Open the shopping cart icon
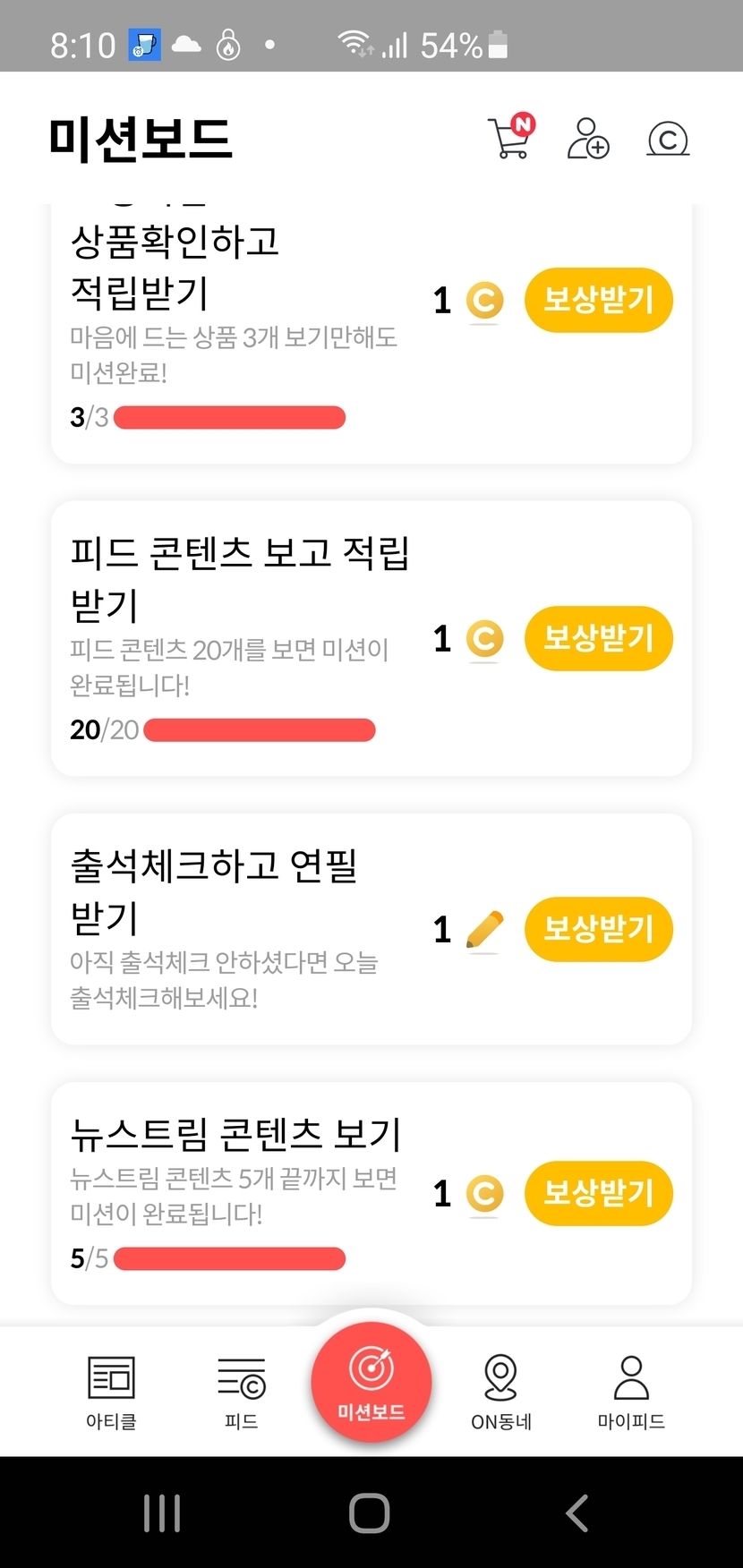Viewport: 743px width, 1568px height. [510, 138]
